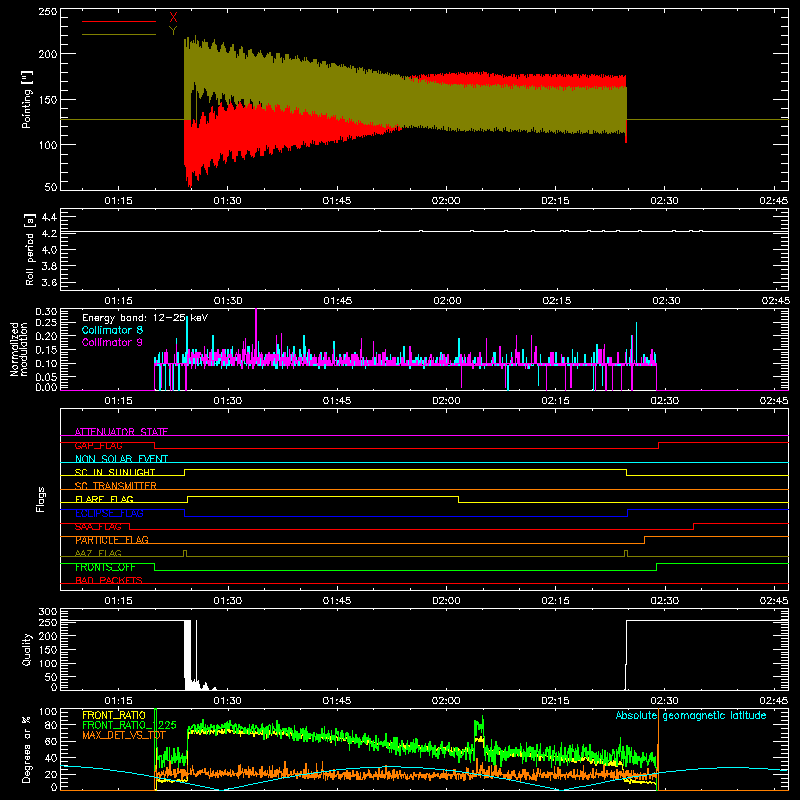Select the SAA_FLAG label
The width and height of the screenshot is (800, 800).
(x=98, y=527)
